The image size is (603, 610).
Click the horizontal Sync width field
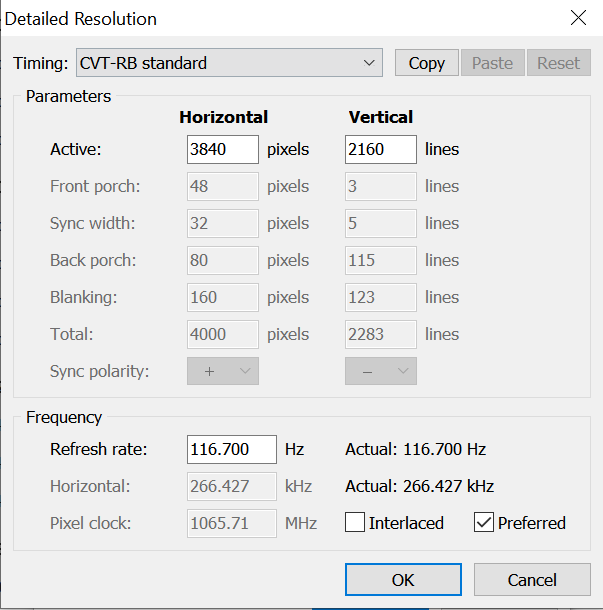[x=223, y=223]
